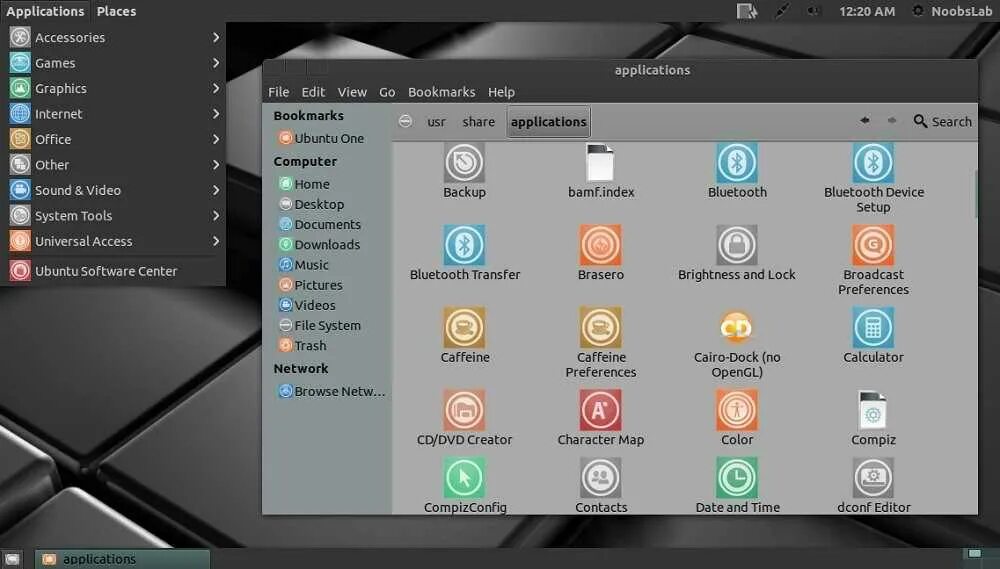This screenshot has height=569, width=1000.
Task: Open the File menu
Action: pyautogui.click(x=279, y=92)
